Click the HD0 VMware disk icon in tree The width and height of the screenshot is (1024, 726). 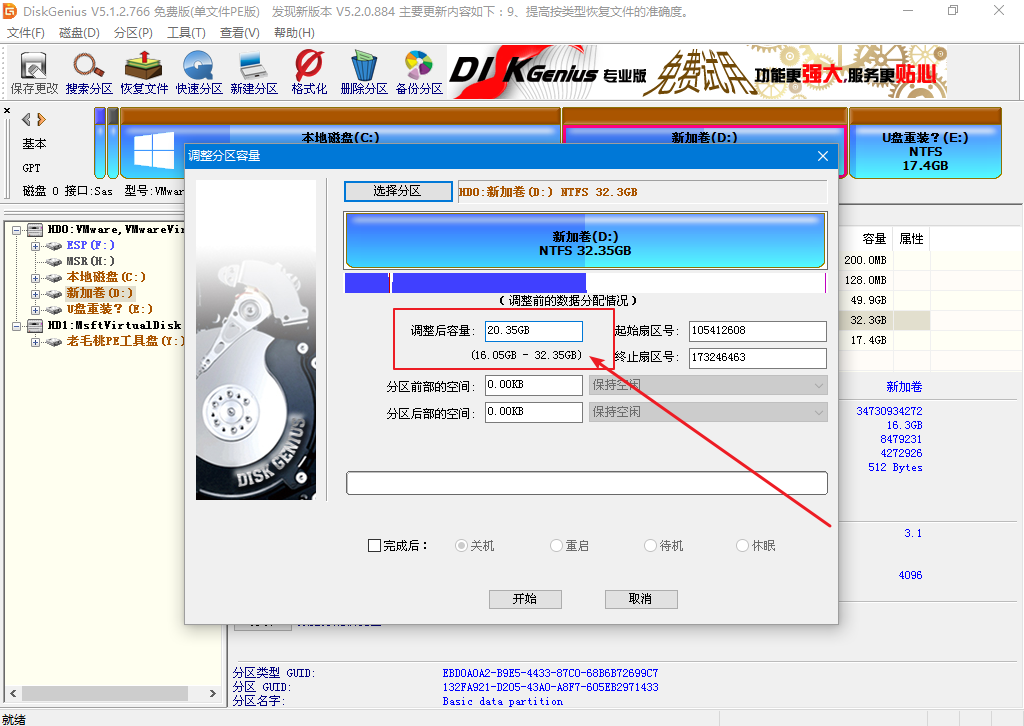coord(35,230)
